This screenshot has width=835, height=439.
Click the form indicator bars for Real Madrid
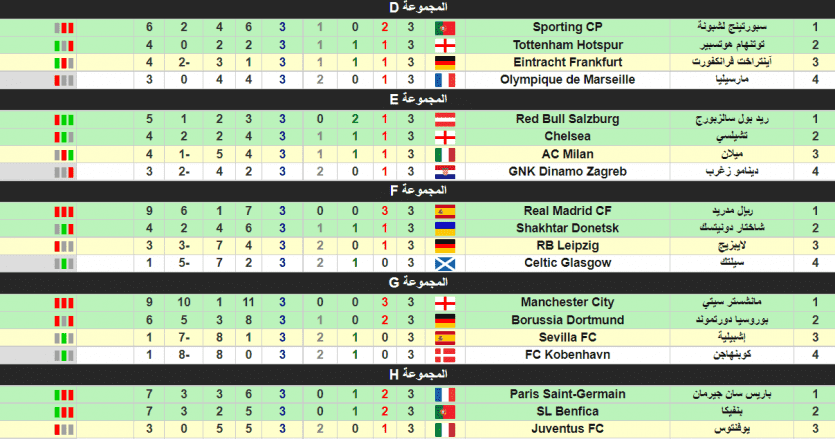(63, 211)
